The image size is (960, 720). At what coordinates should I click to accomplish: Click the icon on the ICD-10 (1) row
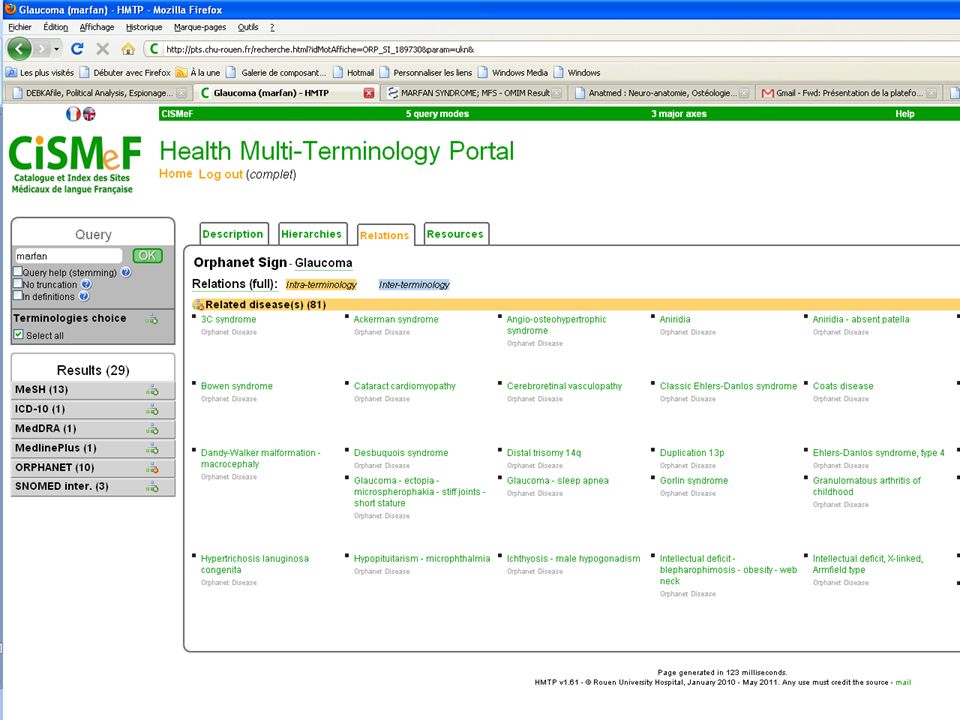click(152, 410)
